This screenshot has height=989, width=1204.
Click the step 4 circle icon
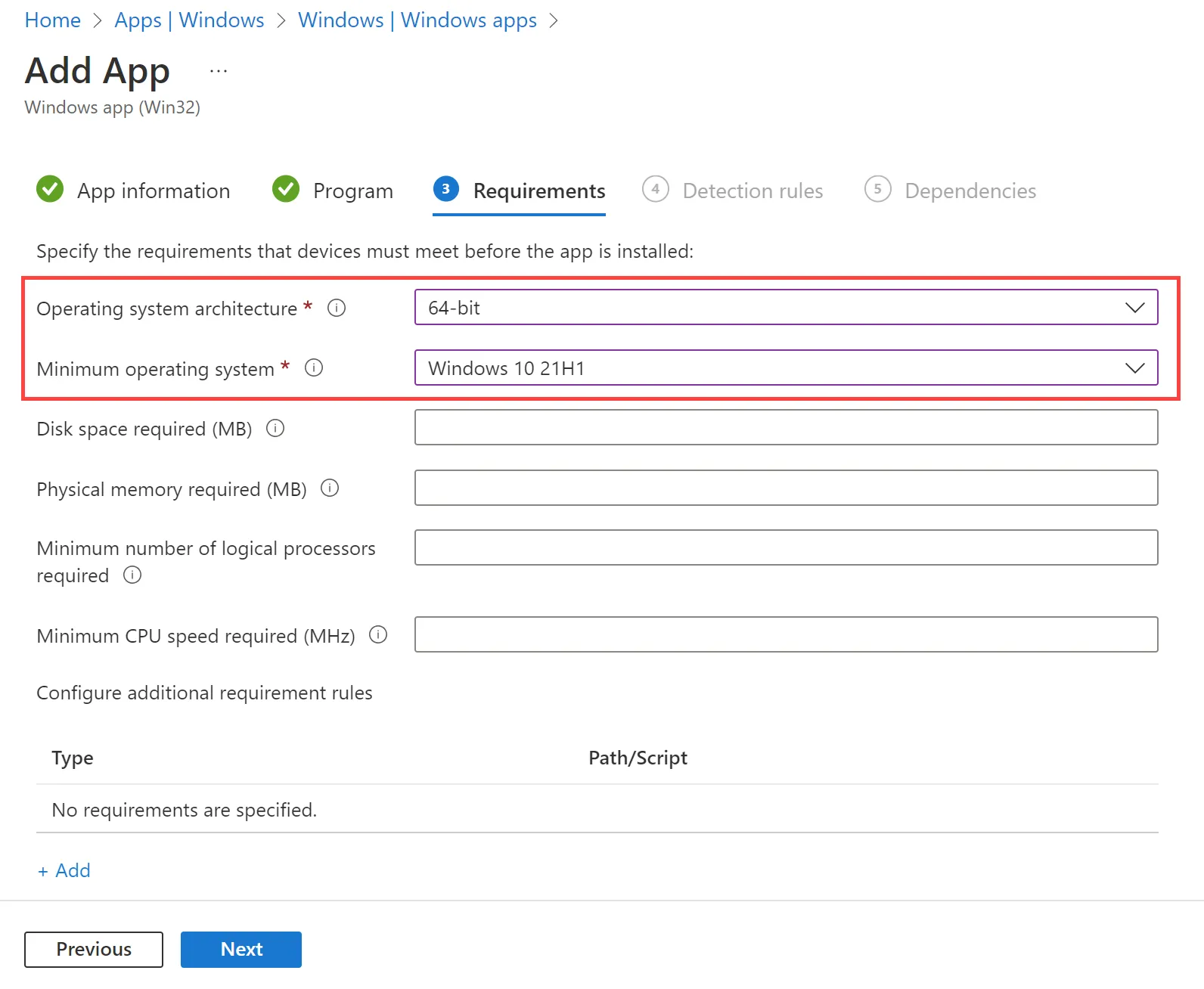point(656,189)
